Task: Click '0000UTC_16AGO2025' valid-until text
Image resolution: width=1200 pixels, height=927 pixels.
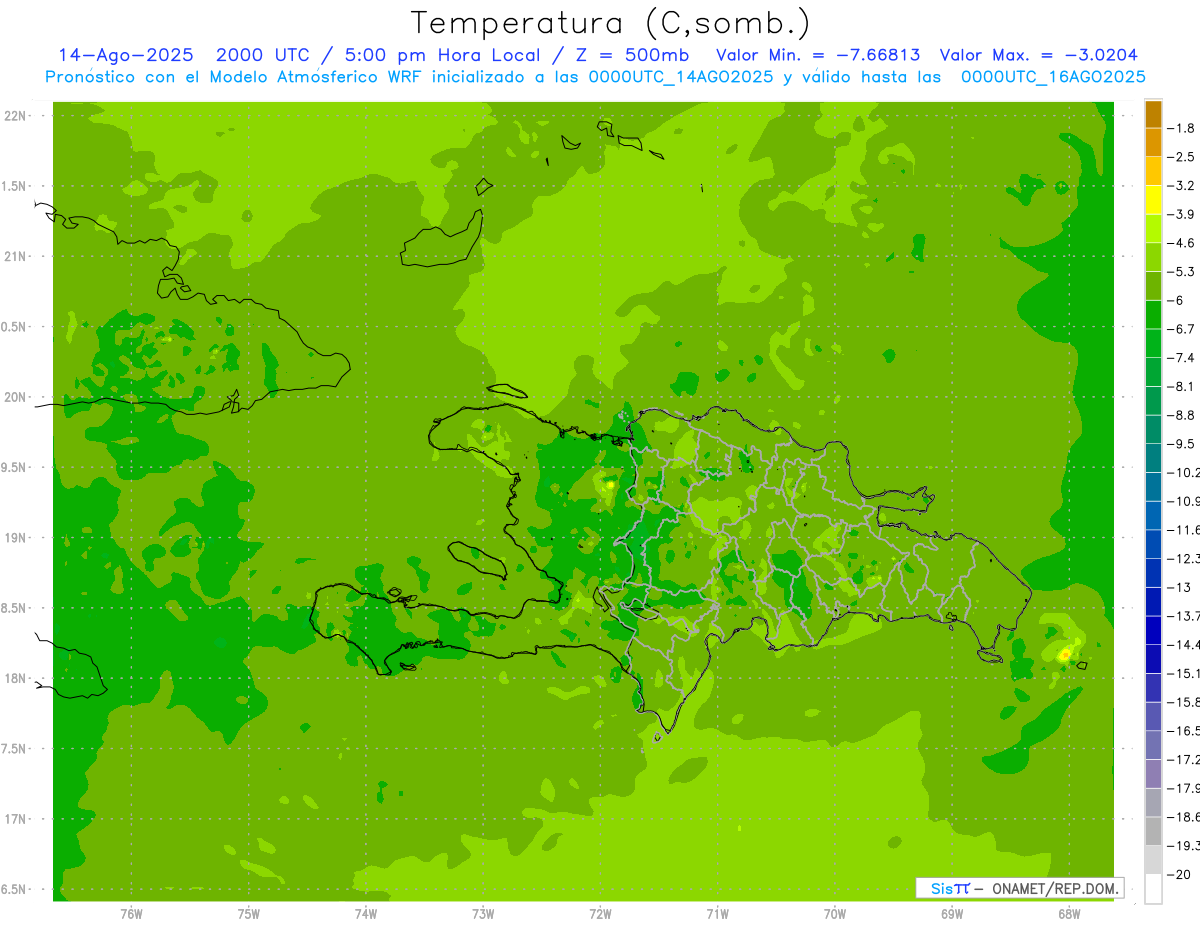Action: click(x=1052, y=76)
